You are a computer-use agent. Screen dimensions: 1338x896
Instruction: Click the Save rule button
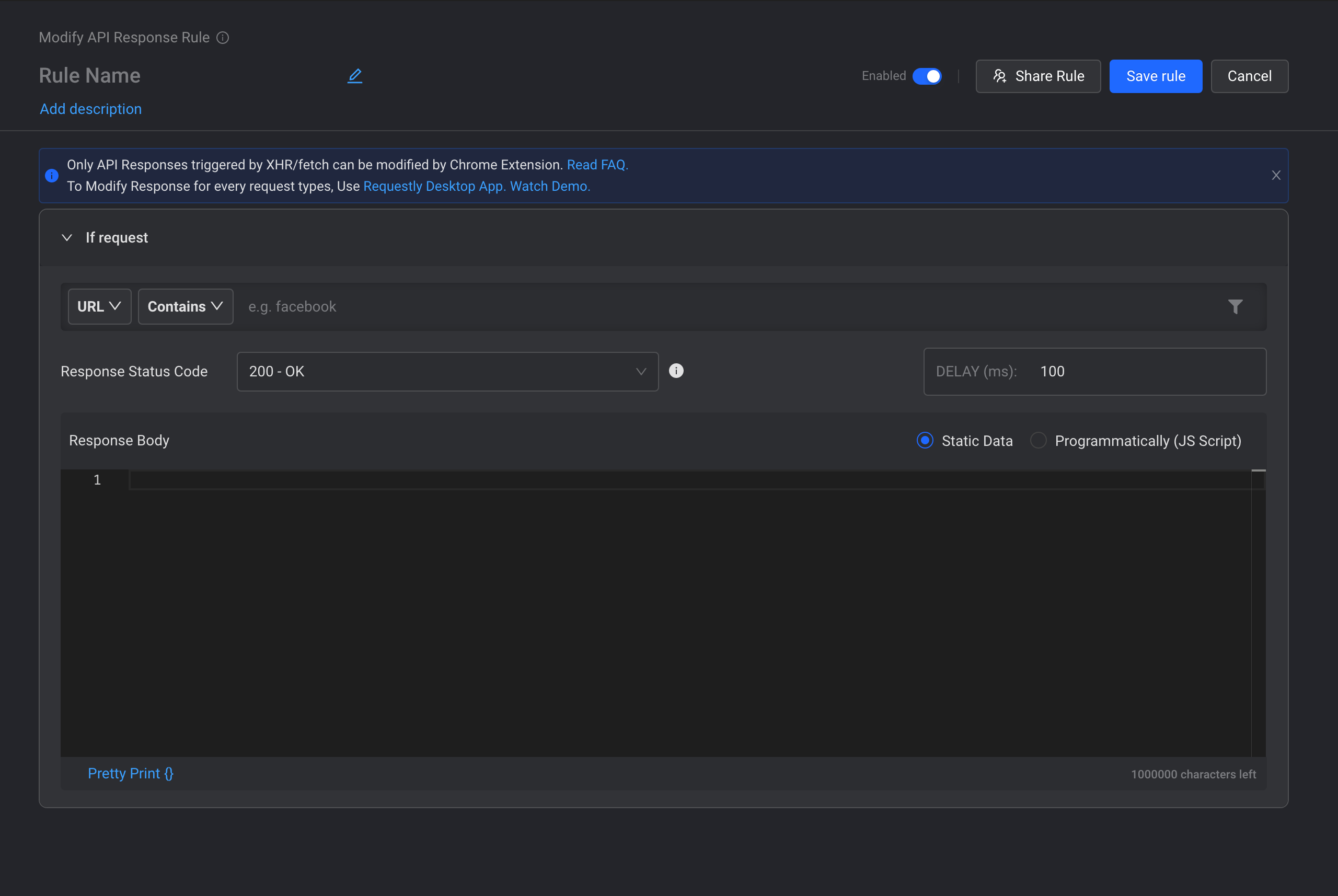[x=1155, y=76]
